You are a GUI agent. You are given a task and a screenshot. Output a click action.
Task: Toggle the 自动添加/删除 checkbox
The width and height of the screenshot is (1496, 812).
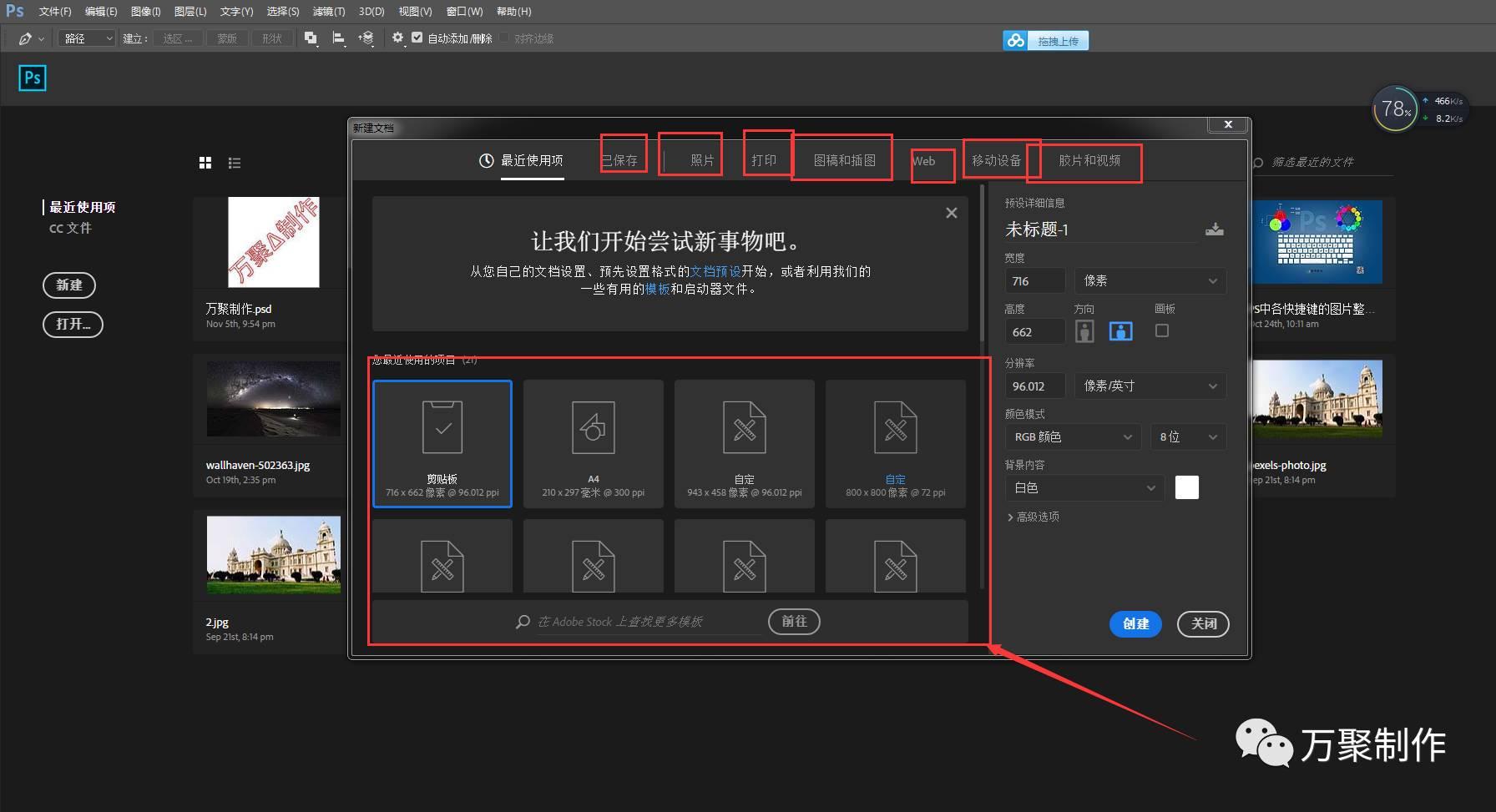tap(417, 38)
